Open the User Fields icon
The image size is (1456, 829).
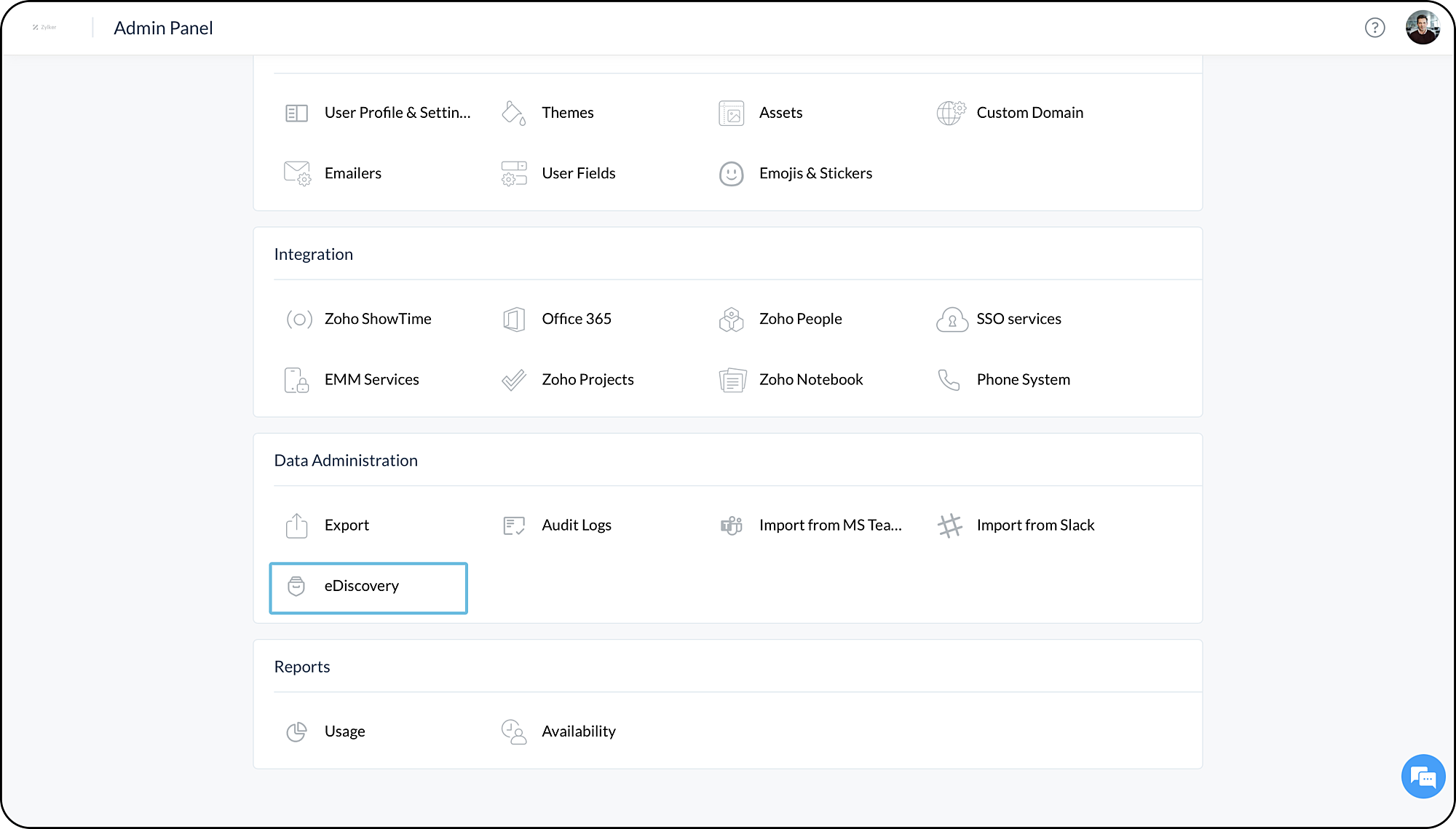click(x=514, y=173)
